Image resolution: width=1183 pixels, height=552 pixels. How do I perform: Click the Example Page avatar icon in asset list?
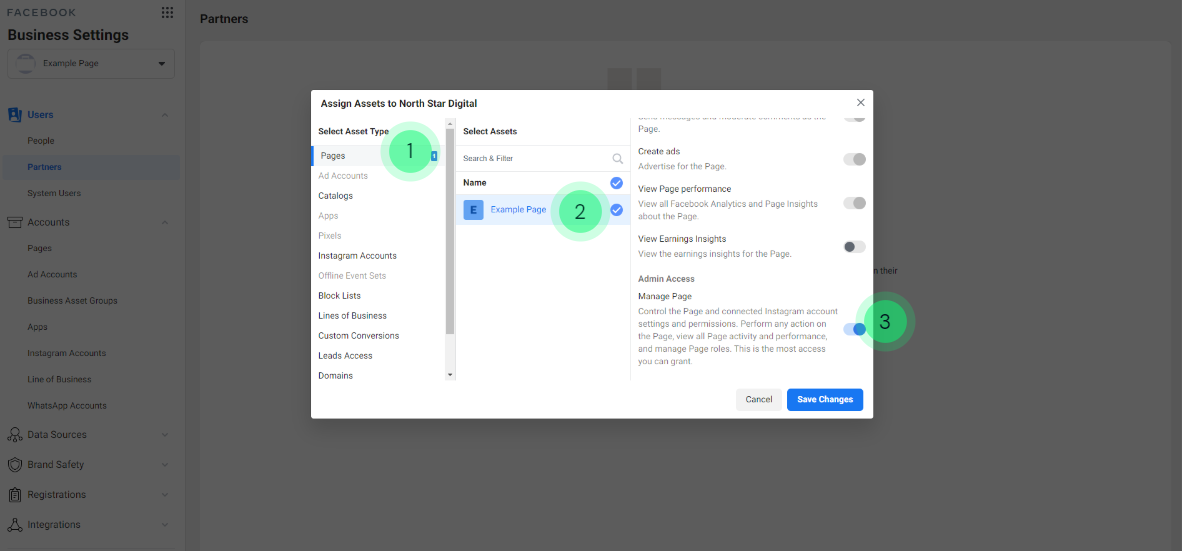pos(473,210)
